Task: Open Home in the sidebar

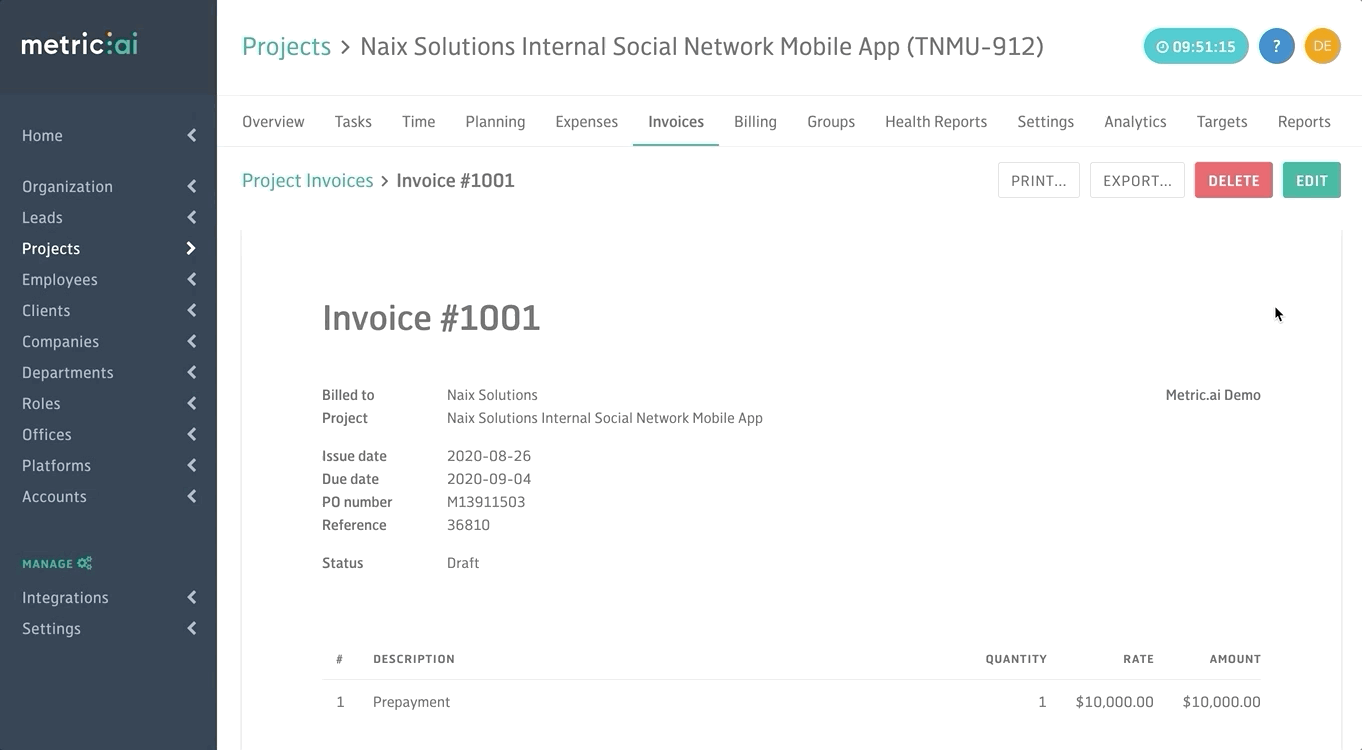Action: (42, 135)
